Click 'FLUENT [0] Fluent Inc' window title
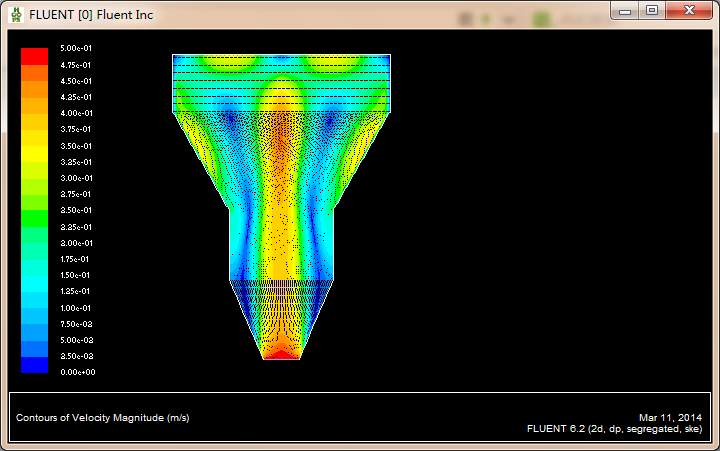 click(91, 15)
